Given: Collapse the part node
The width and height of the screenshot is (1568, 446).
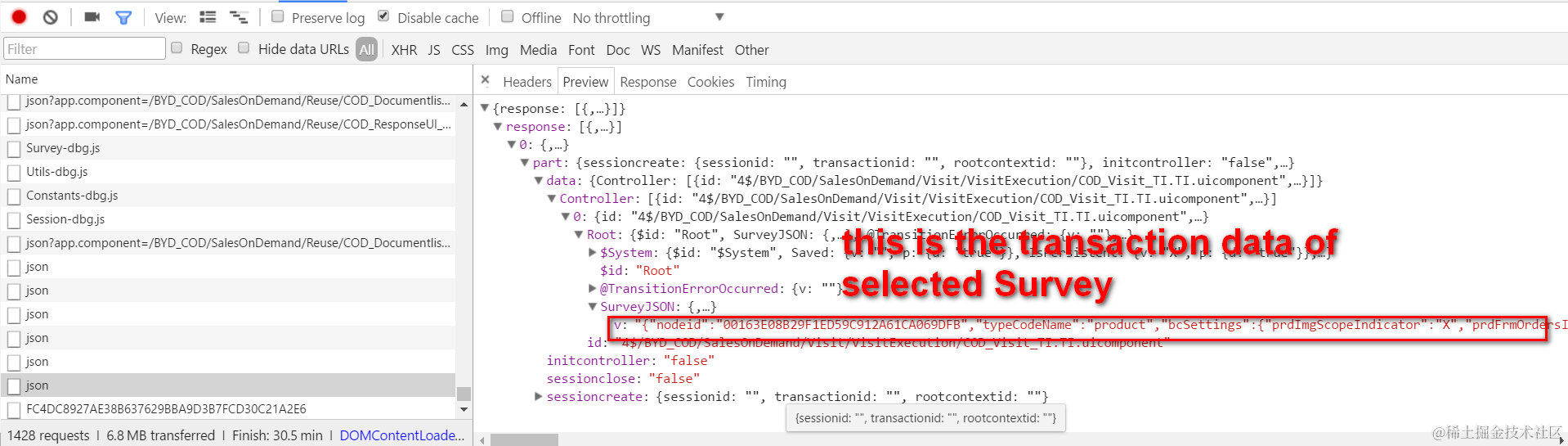Looking at the screenshot, I should (x=525, y=163).
